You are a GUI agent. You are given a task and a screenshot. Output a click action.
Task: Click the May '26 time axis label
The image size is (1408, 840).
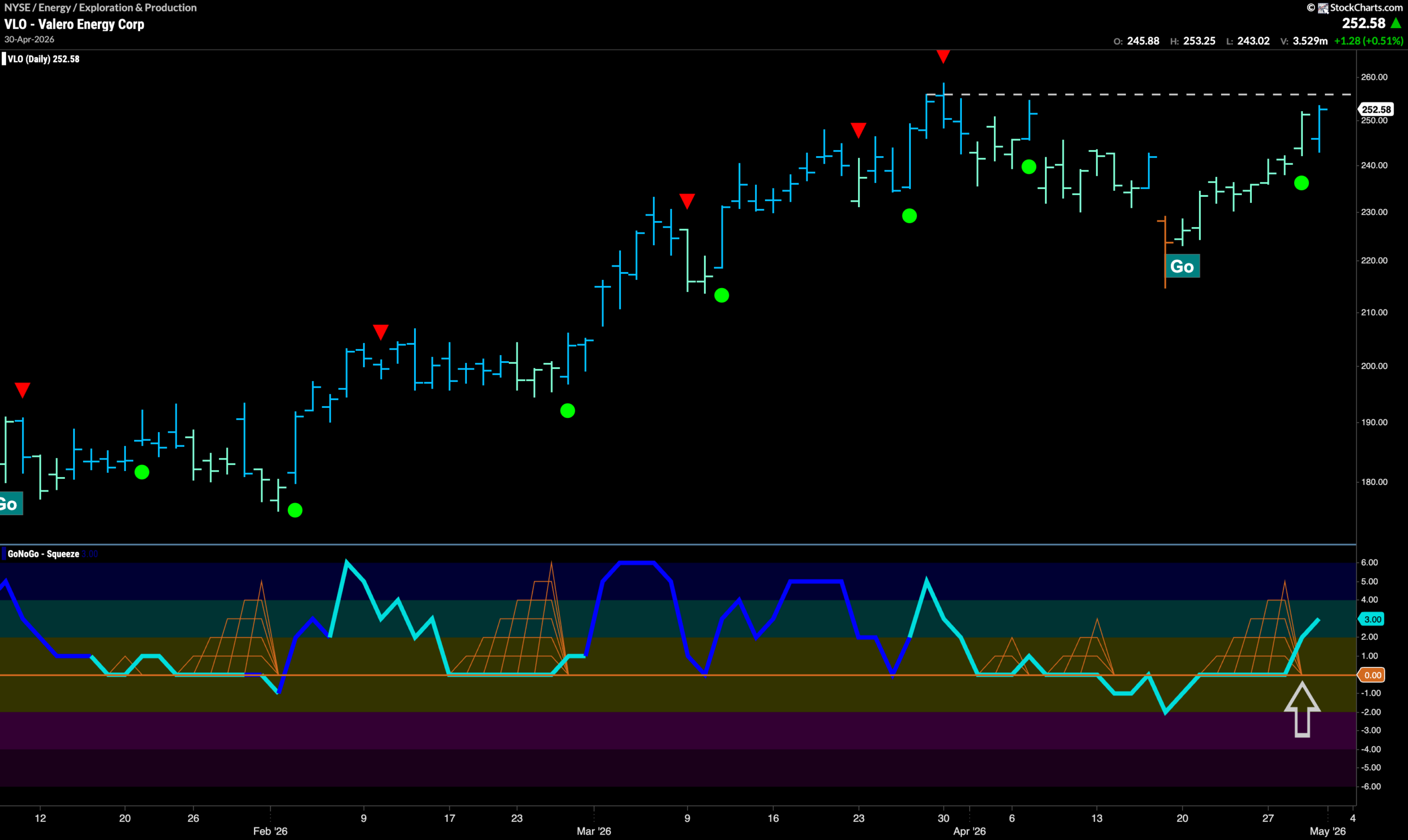coord(1328,831)
